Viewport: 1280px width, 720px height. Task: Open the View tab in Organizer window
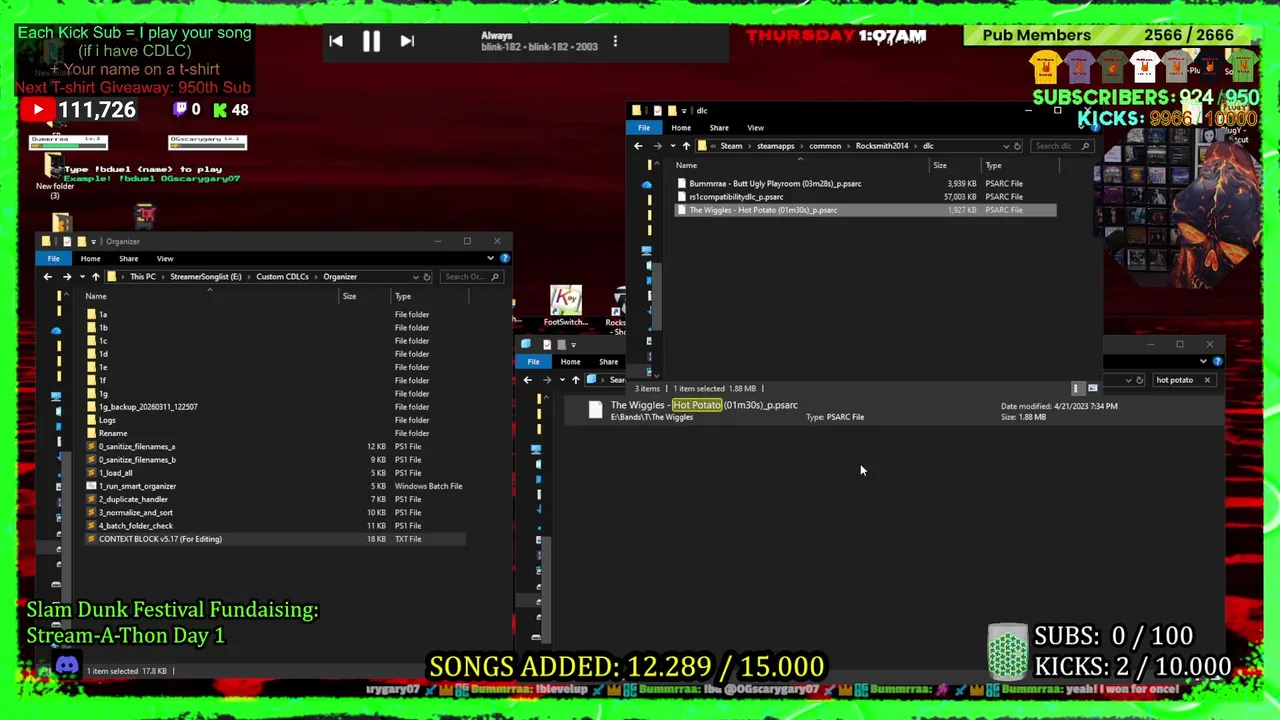point(165,259)
